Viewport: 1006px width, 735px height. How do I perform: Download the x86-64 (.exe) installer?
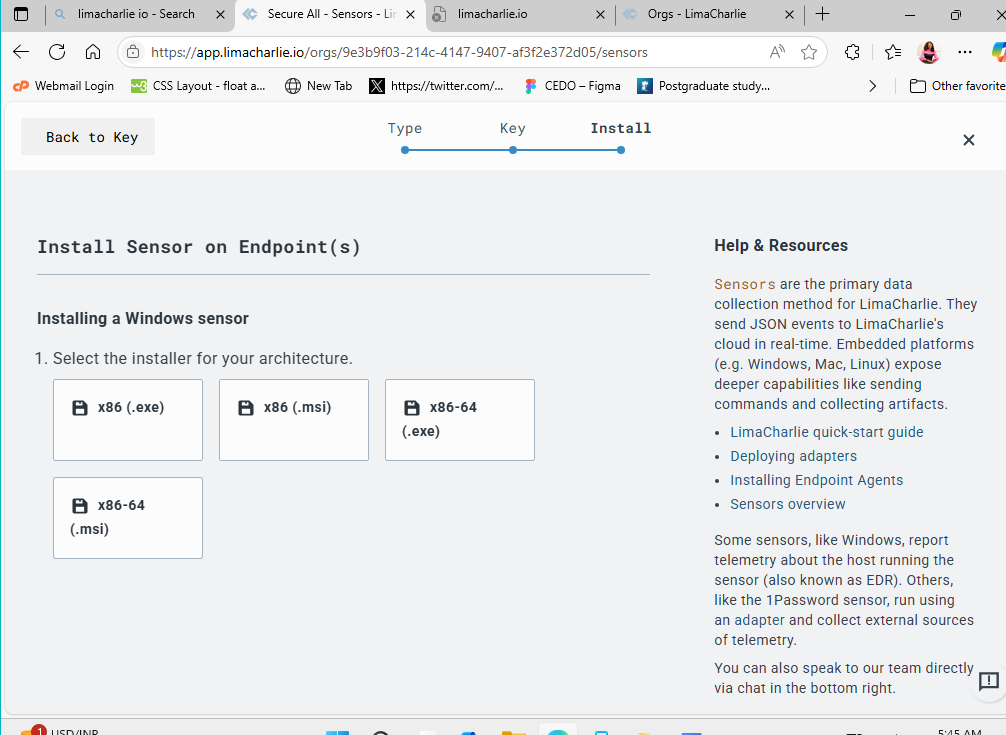[x=459, y=419]
